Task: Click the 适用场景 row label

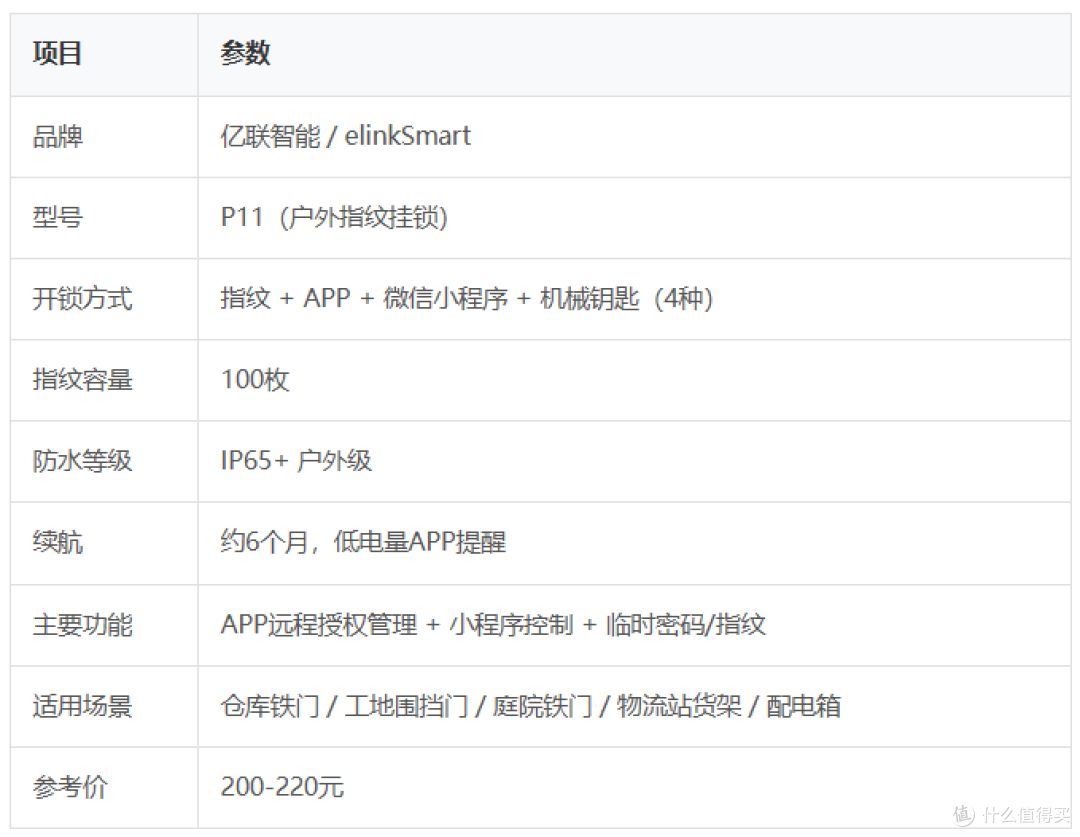Action: coord(83,706)
